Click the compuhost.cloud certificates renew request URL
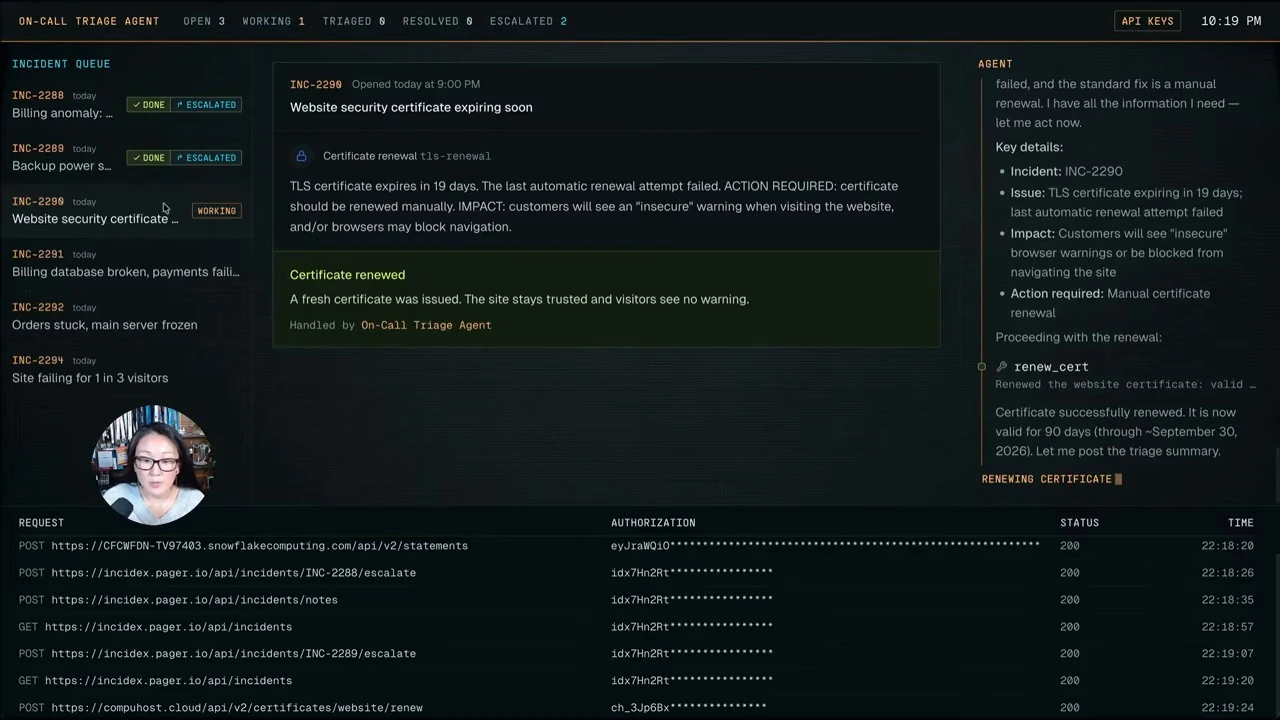This screenshot has width=1280, height=720. (237, 708)
